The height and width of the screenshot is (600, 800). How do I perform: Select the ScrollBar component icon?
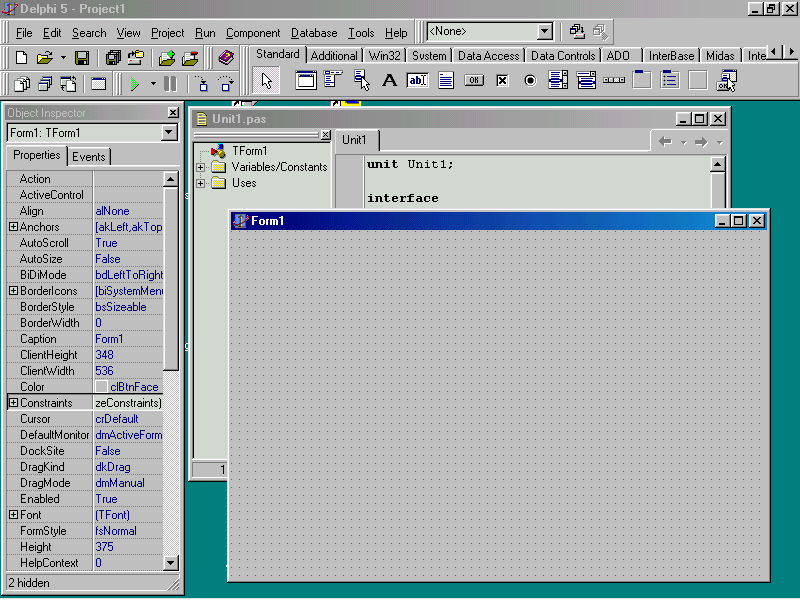614,80
